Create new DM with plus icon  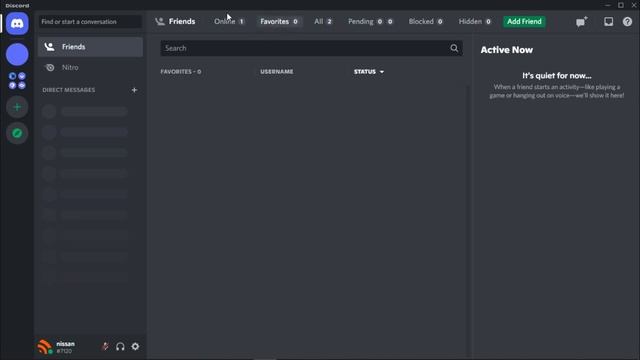coord(134,90)
